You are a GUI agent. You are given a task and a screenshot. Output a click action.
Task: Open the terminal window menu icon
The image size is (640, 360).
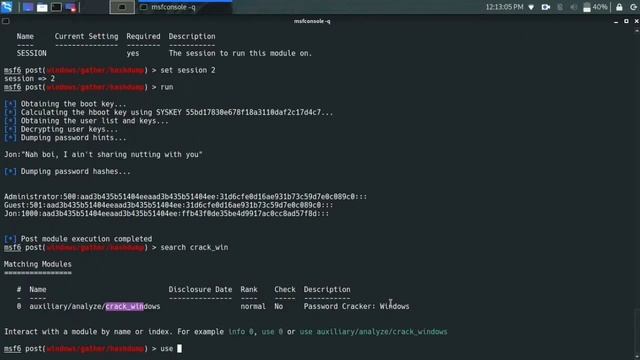(6, 21)
